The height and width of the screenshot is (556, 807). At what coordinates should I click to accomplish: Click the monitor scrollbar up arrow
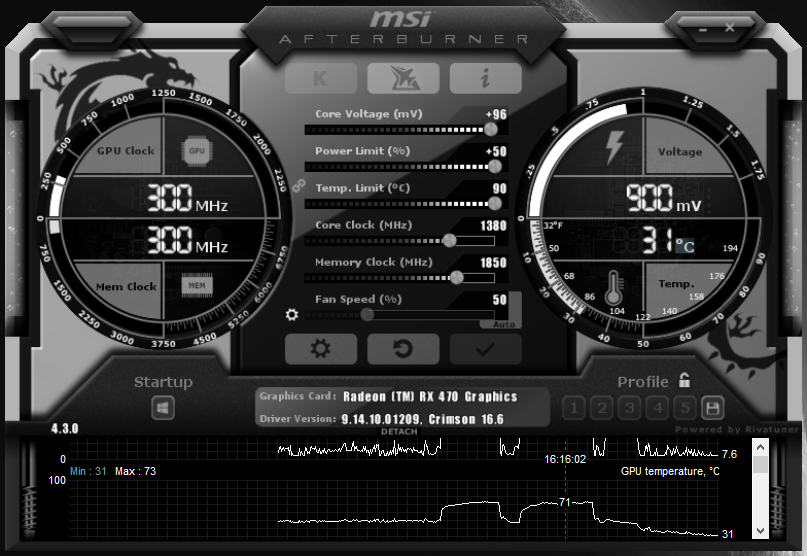coord(760,447)
